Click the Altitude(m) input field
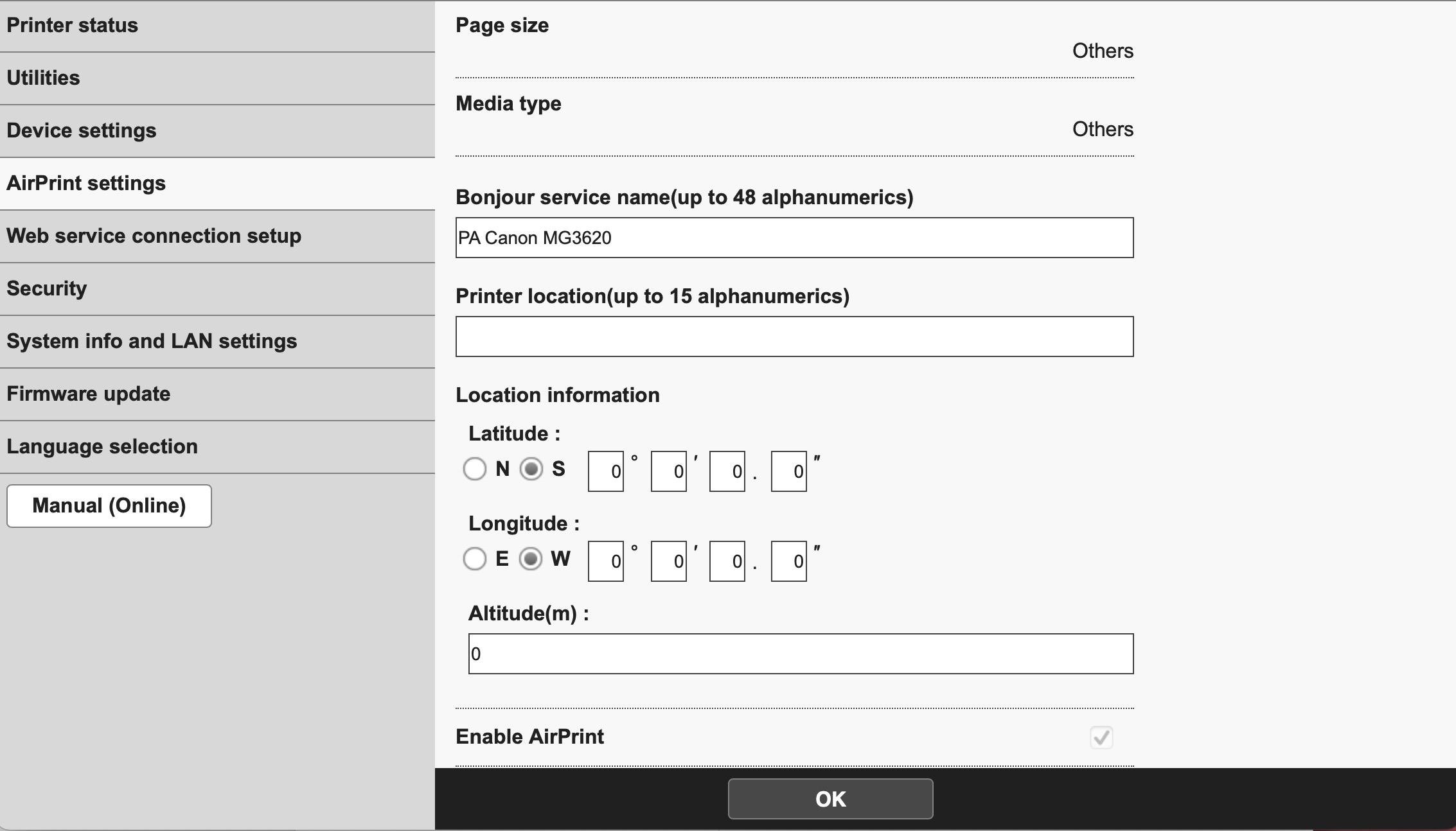 pyautogui.click(x=801, y=654)
